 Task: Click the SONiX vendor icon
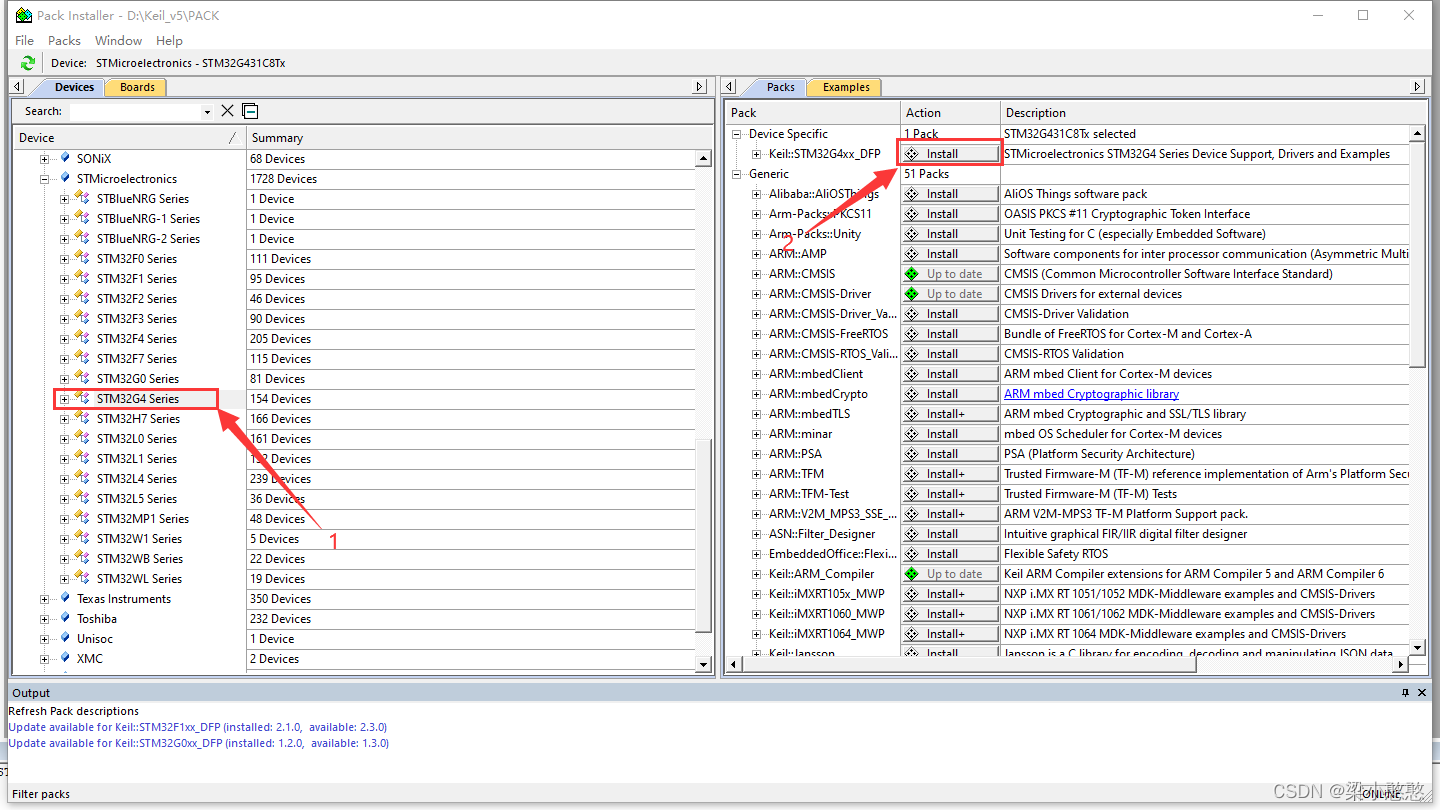tap(65, 158)
